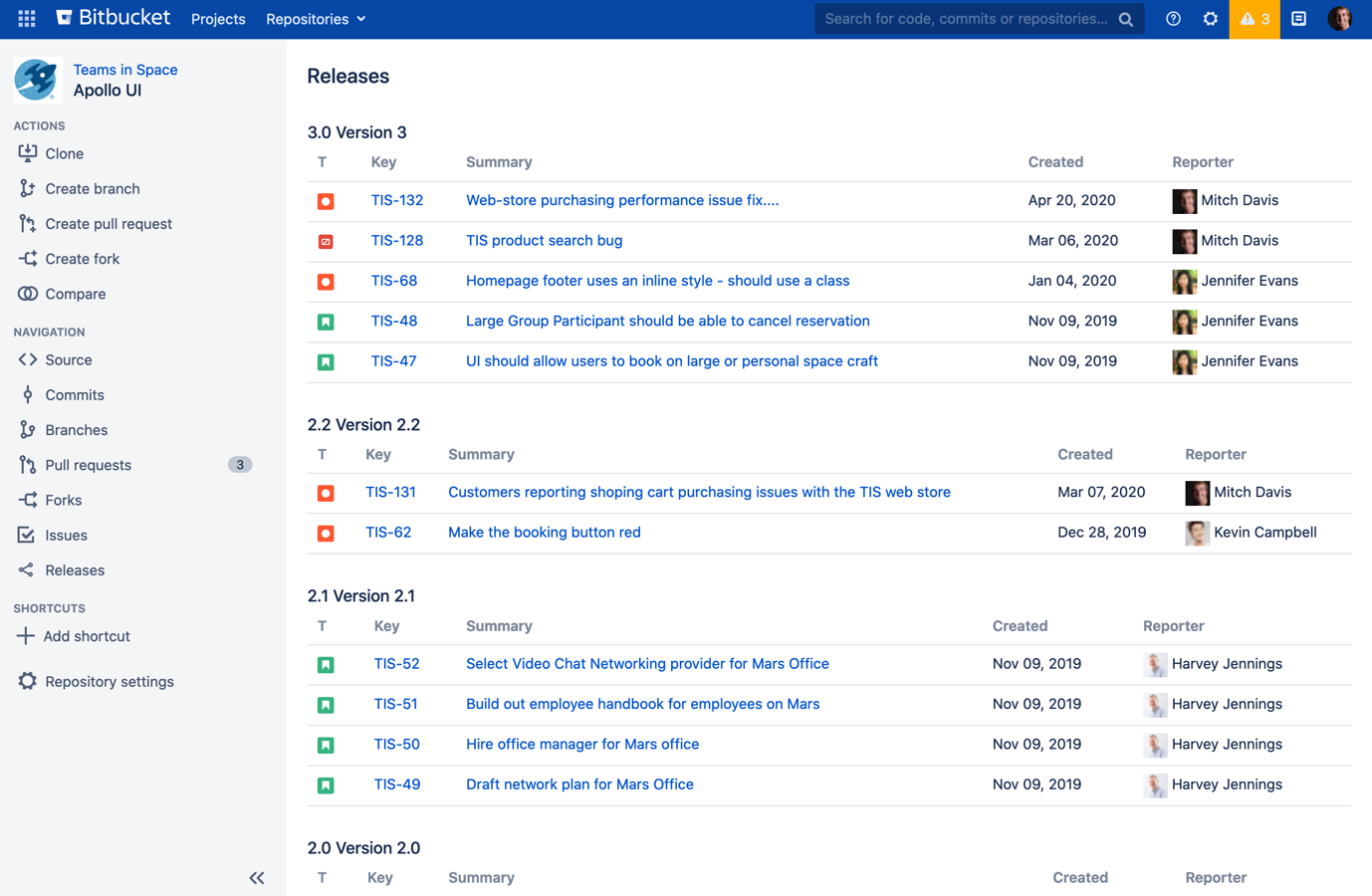Focus the code search input field
This screenshot has height=896, width=1372.
tap(966, 19)
